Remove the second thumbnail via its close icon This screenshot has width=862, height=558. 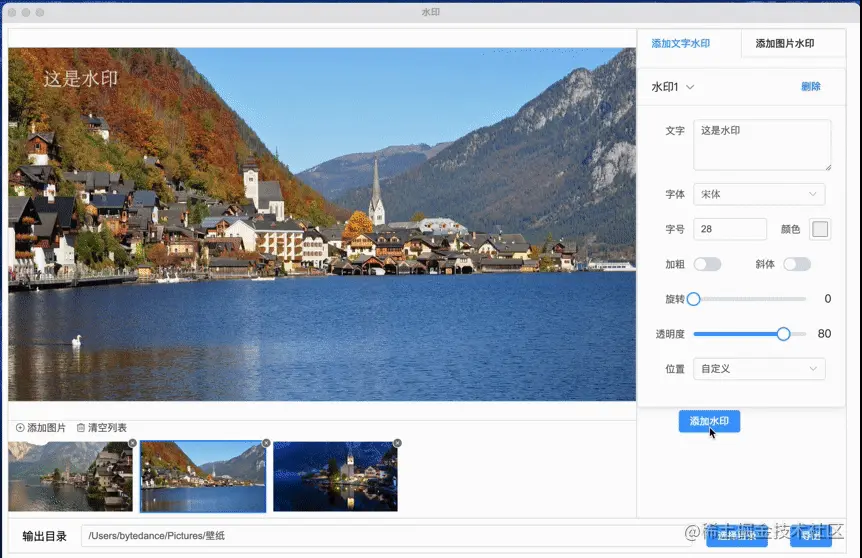point(266,443)
